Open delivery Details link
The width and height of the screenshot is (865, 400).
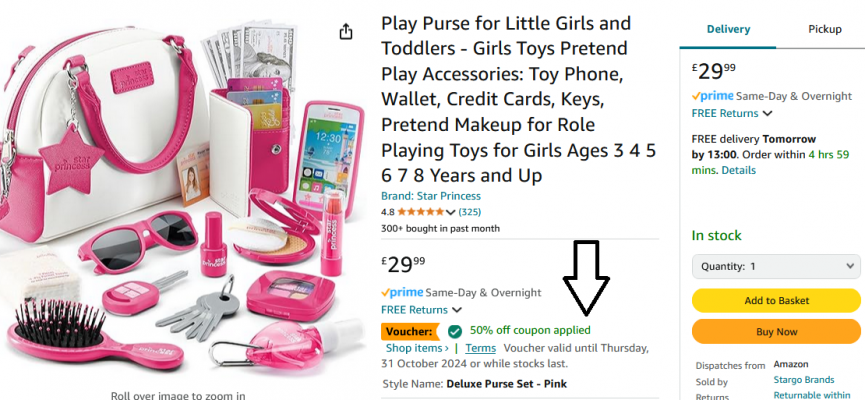pos(739,170)
